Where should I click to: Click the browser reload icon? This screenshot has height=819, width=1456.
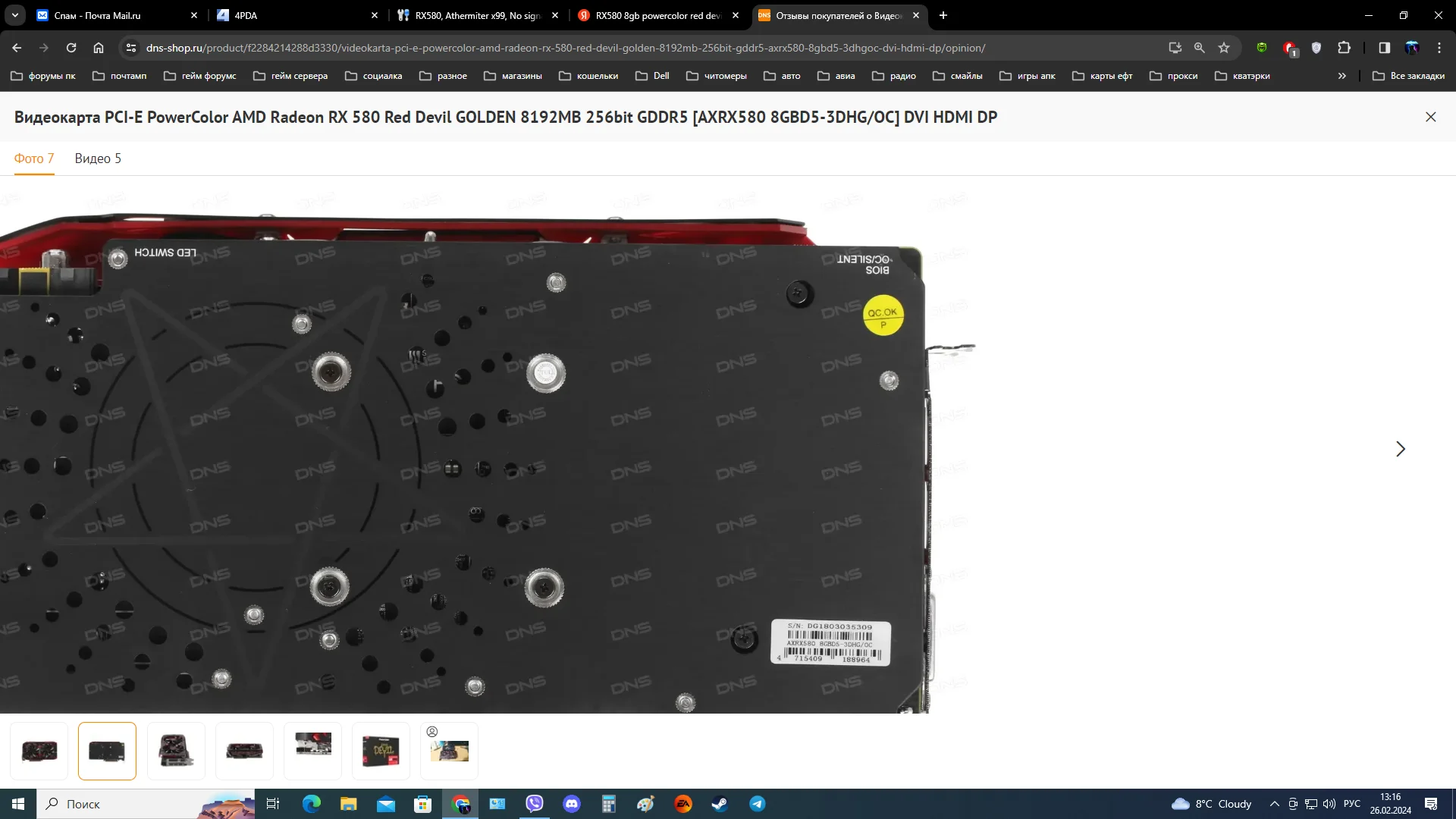71,48
